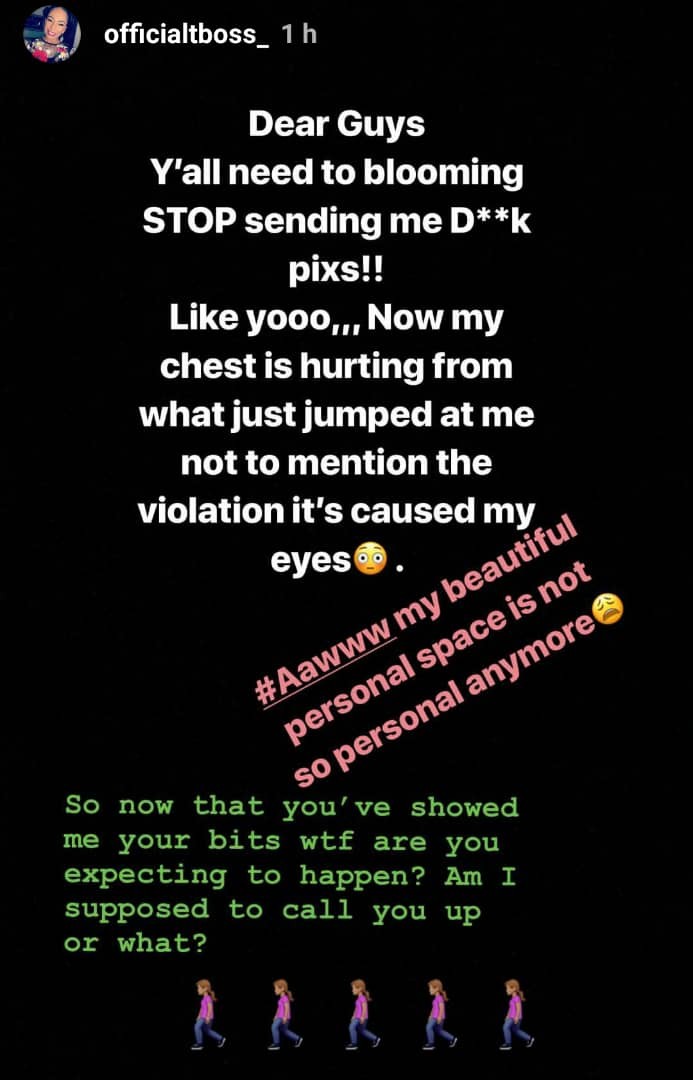
Task: Open the officialtboss_ profile picture
Action: coord(52,34)
